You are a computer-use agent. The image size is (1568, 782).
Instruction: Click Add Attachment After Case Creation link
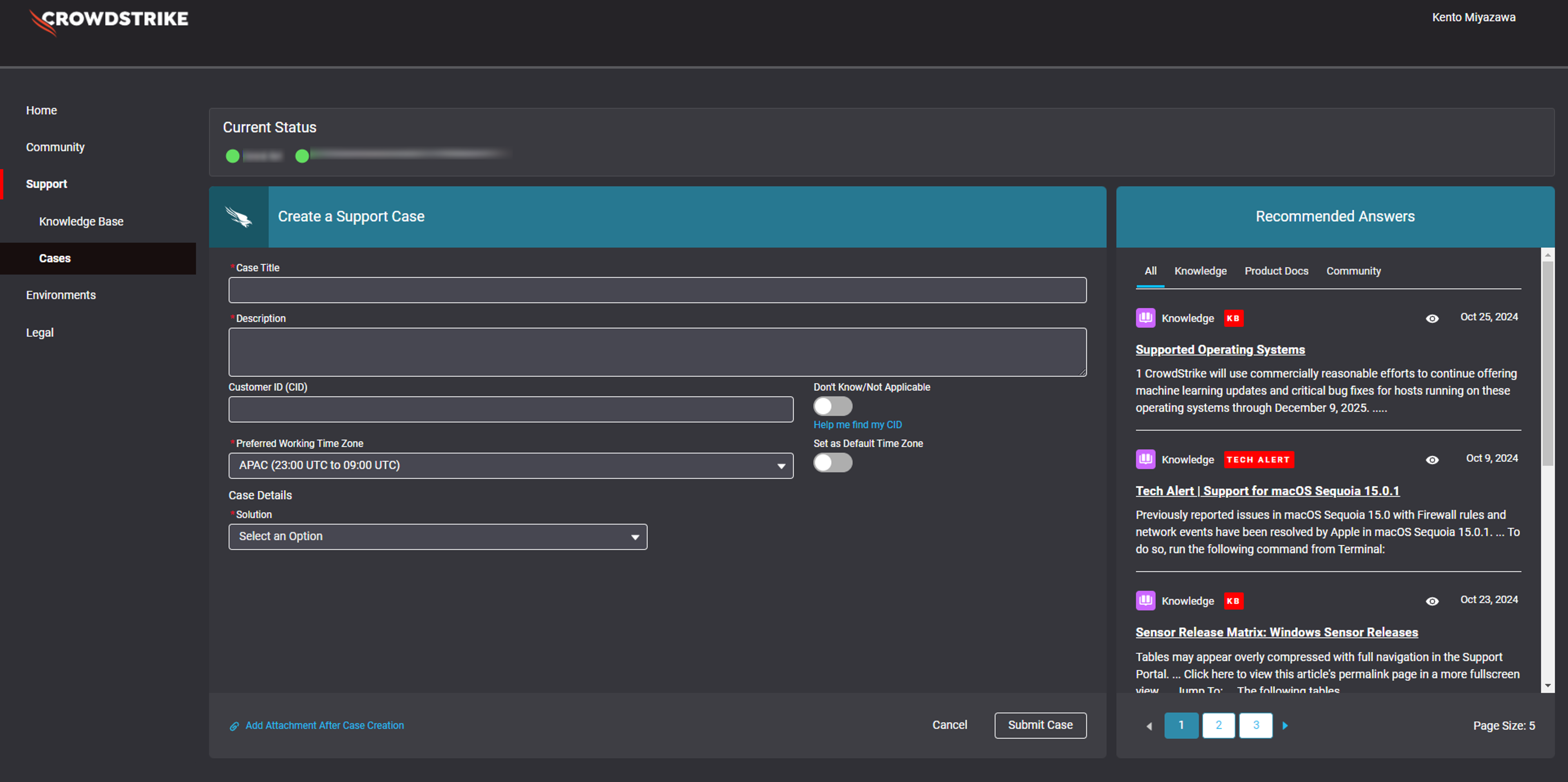coord(325,725)
